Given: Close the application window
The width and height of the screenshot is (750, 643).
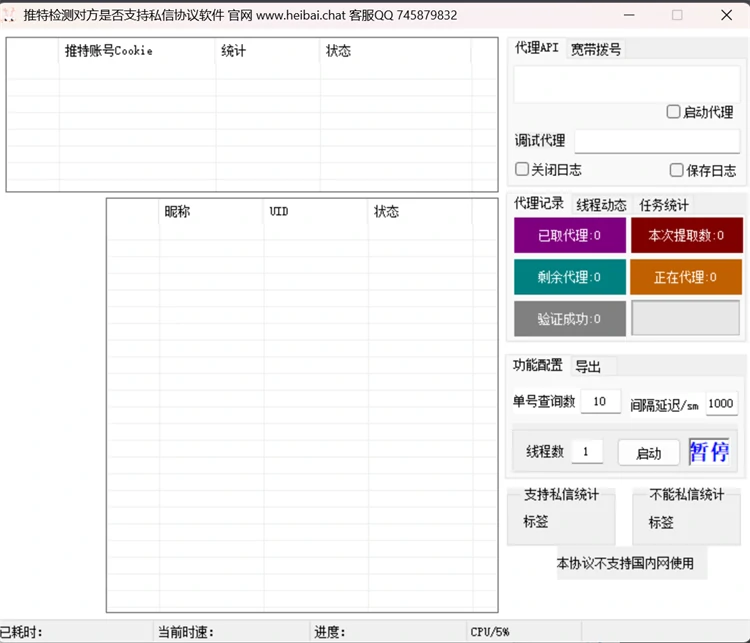Looking at the screenshot, I should click(x=726, y=15).
